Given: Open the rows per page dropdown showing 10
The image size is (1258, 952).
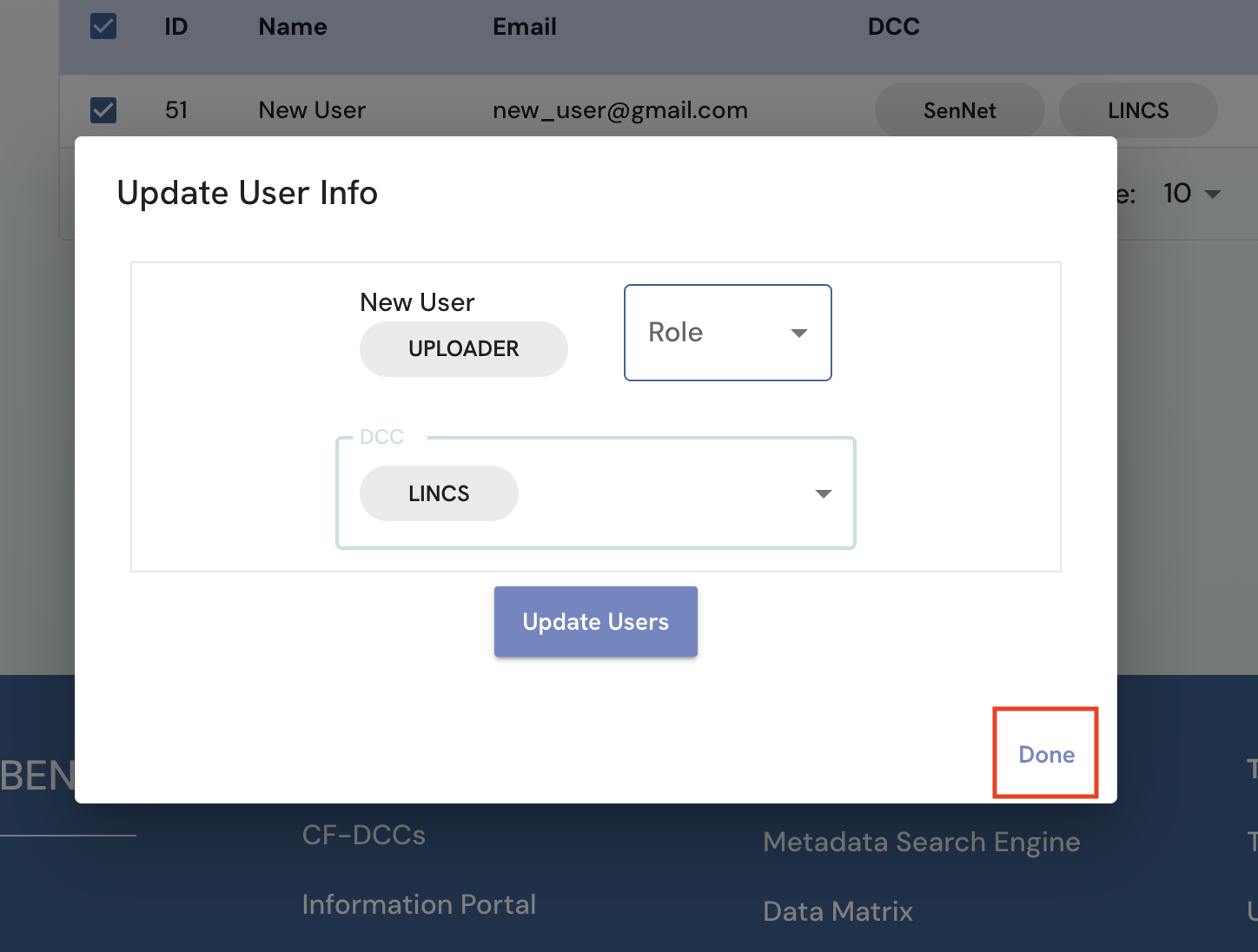Looking at the screenshot, I should (x=1192, y=194).
